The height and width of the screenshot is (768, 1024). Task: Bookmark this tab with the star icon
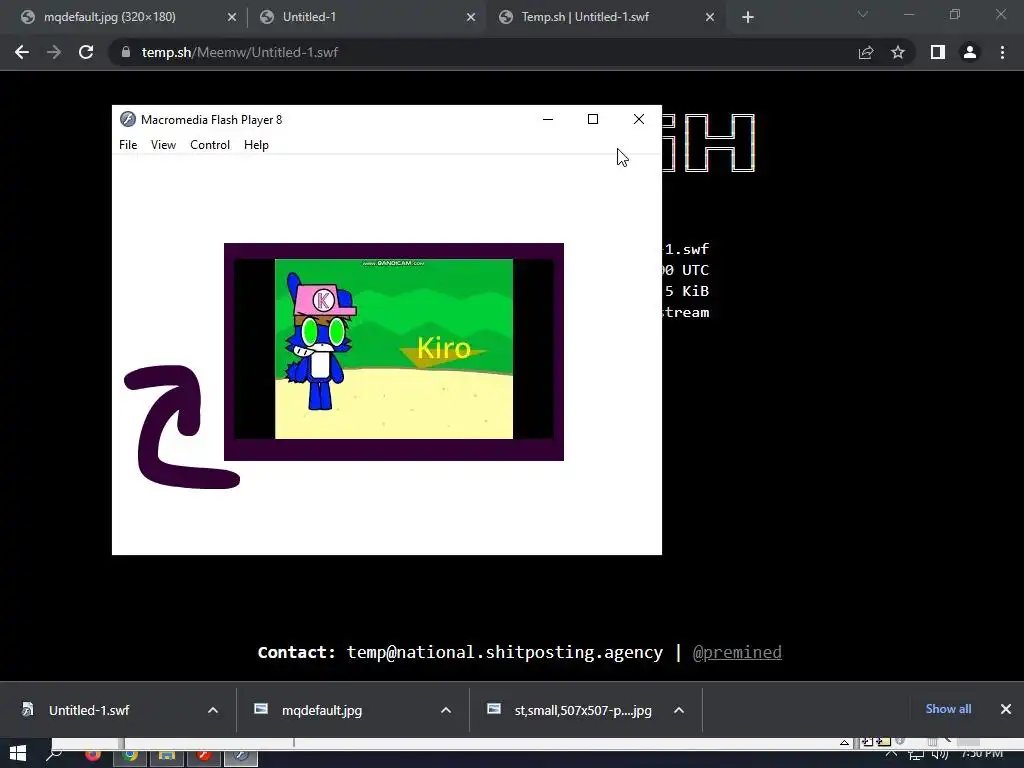(898, 52)
